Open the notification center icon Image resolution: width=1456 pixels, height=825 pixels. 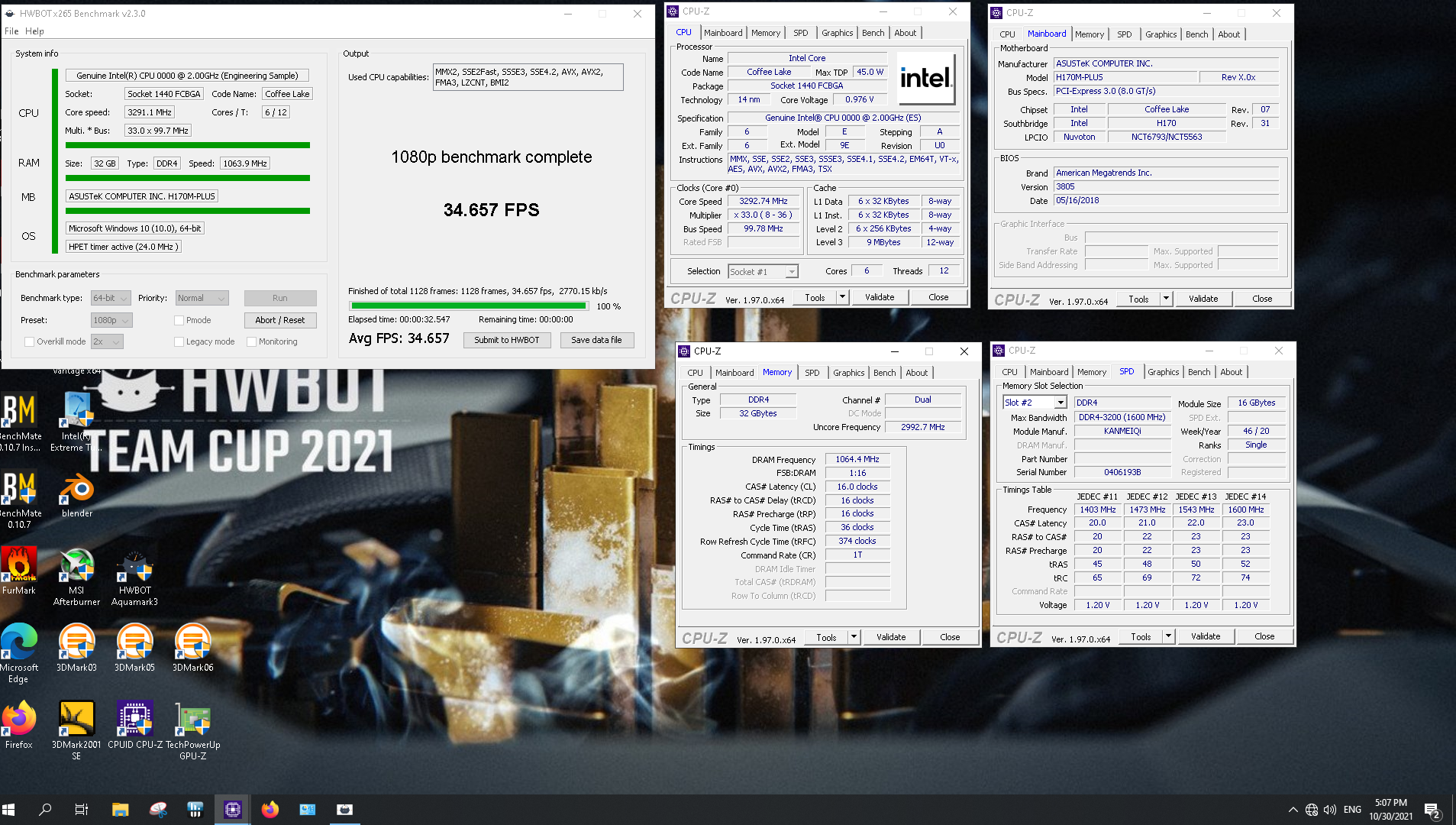coord(1432,810)
